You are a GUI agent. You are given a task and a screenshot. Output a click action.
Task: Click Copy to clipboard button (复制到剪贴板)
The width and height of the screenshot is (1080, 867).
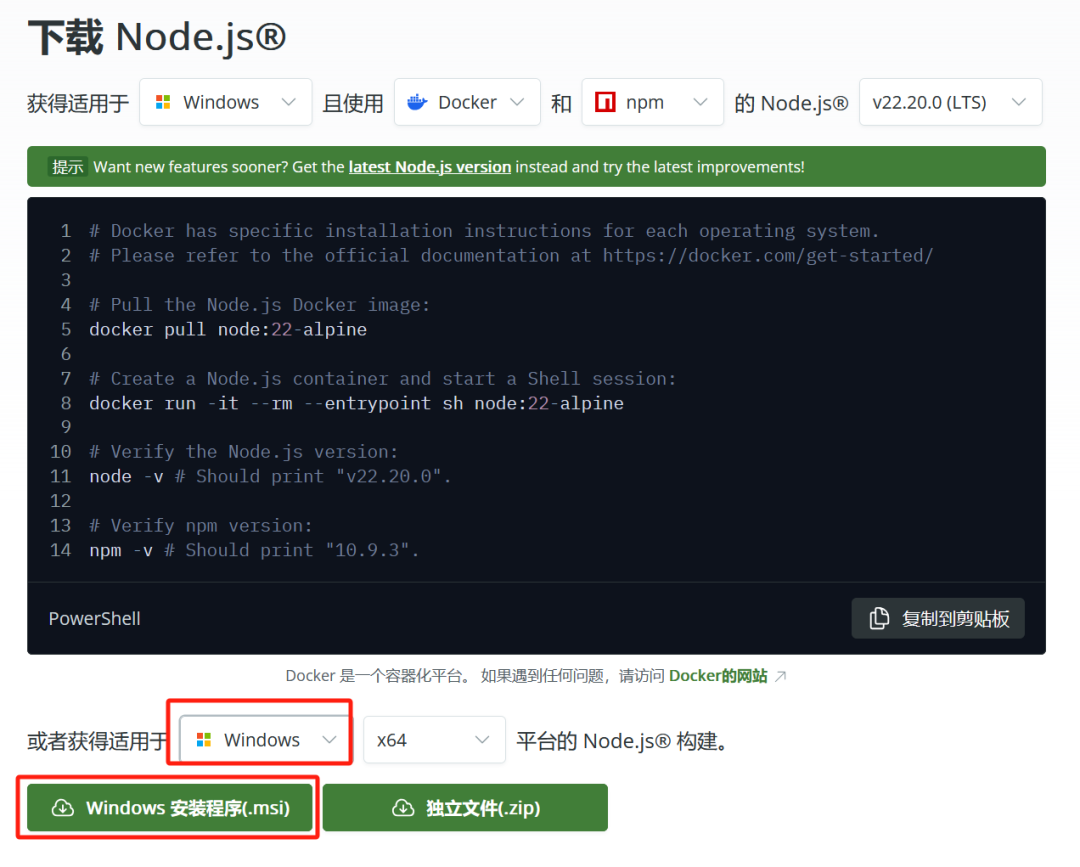pyautogui.click(x=937, y=618)
